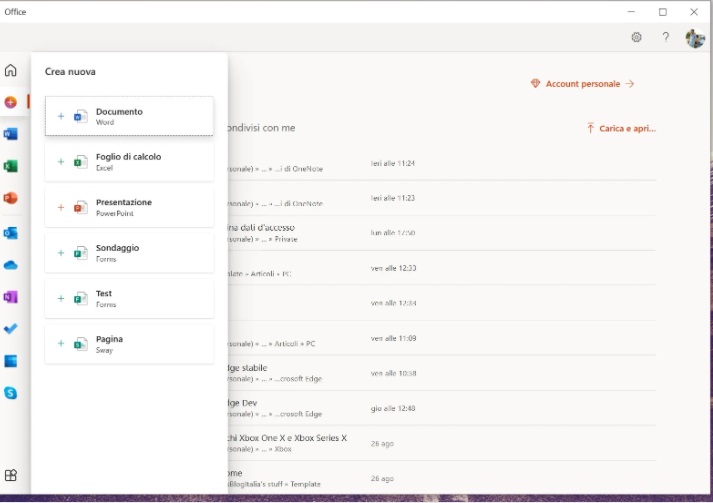The image size is (713, 503).
Task: Open the 'dge Dev' document row
Action: point(441,408)
